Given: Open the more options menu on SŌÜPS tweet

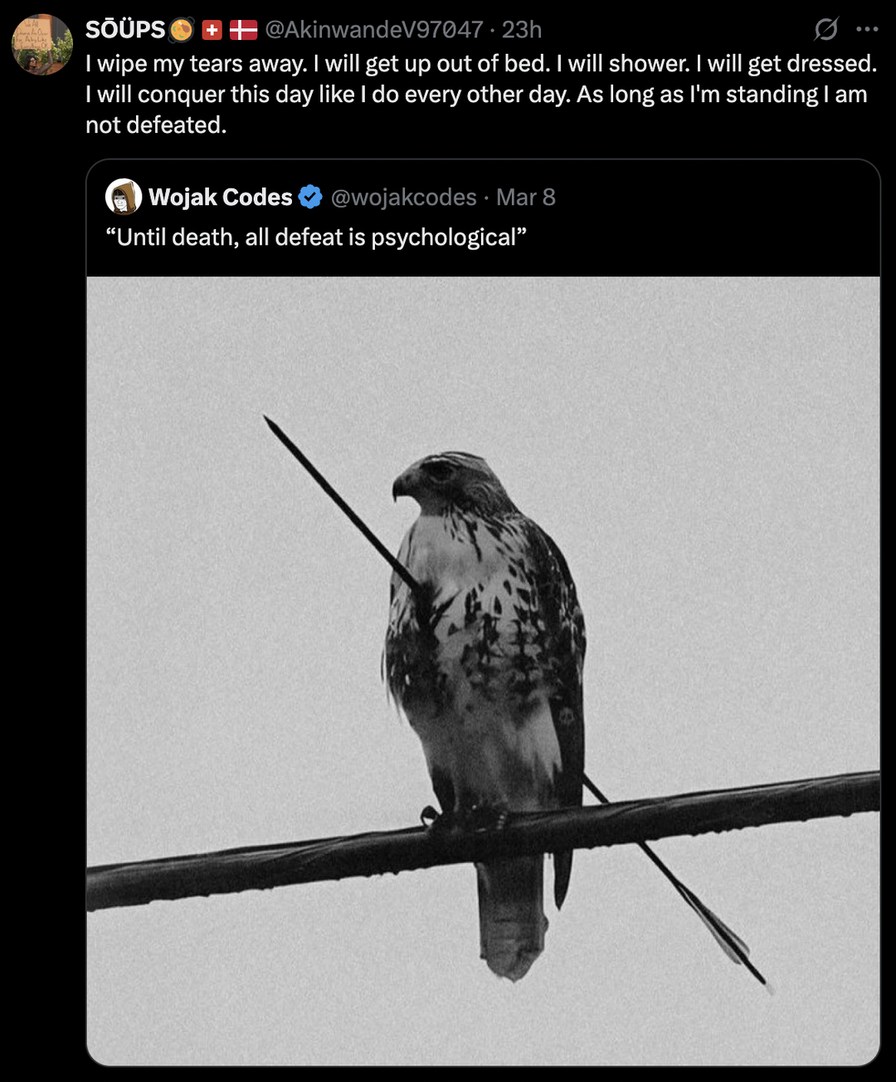Looking at the screenshot, I should pos(868,29).
